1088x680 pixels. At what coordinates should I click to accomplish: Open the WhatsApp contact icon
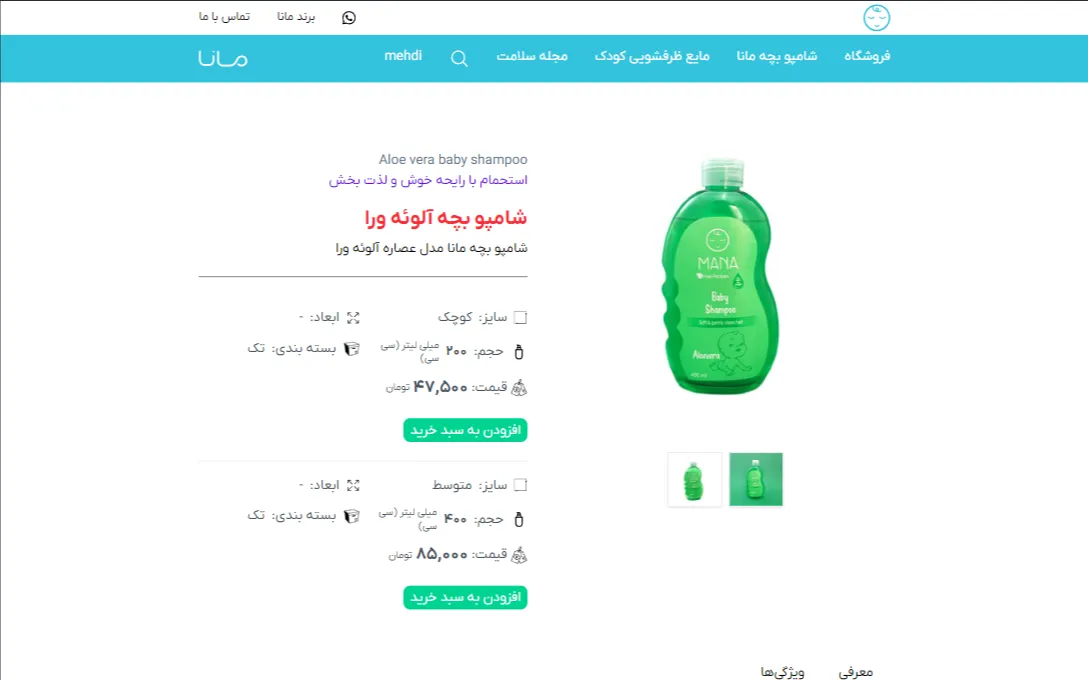coord(349,18)
